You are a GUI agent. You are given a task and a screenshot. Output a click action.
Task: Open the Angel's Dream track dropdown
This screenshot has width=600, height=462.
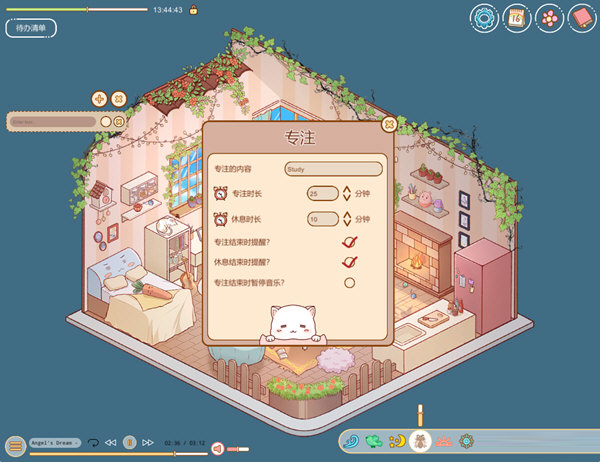[54, 442]
